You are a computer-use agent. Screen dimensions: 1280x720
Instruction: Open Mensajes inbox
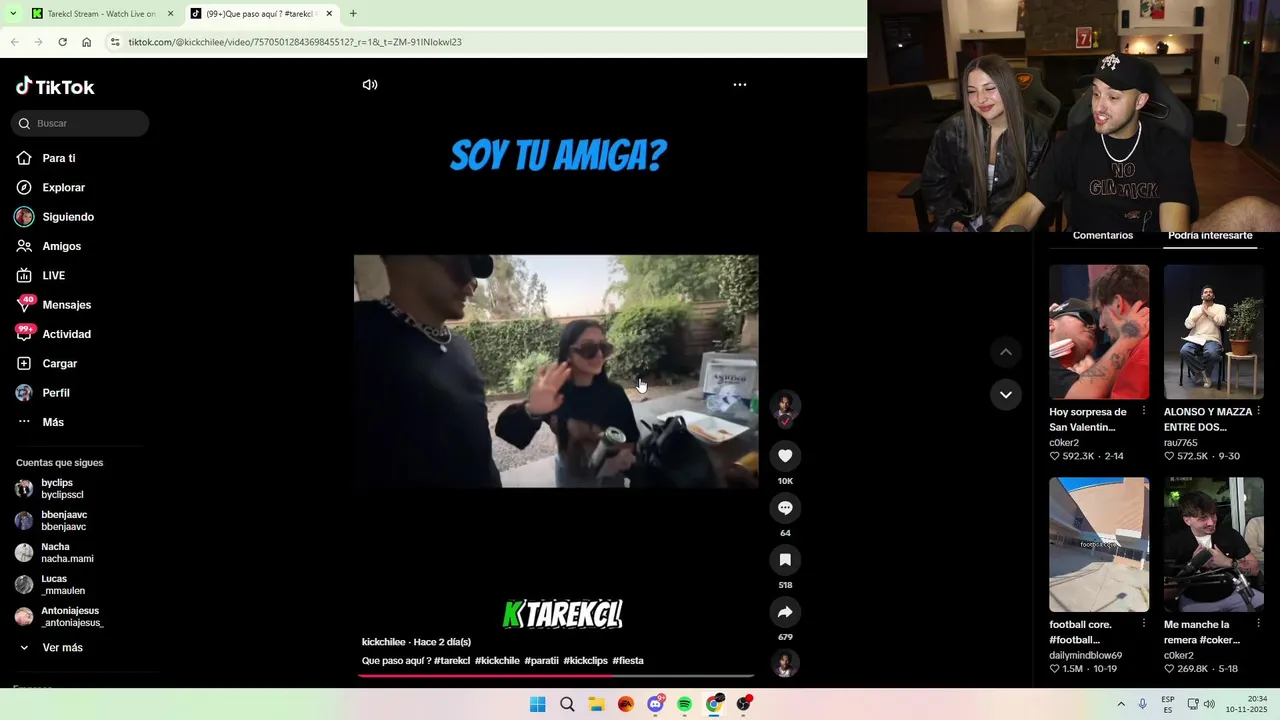[x=66, y=305]
